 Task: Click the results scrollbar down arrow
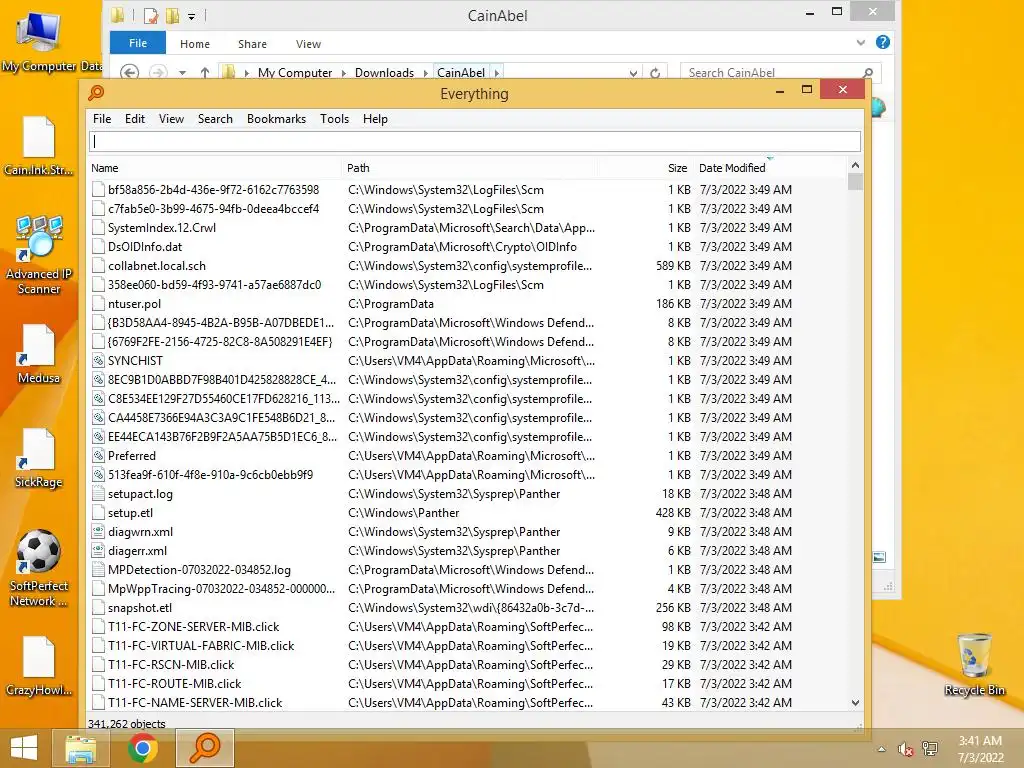(x=856, y=703)
